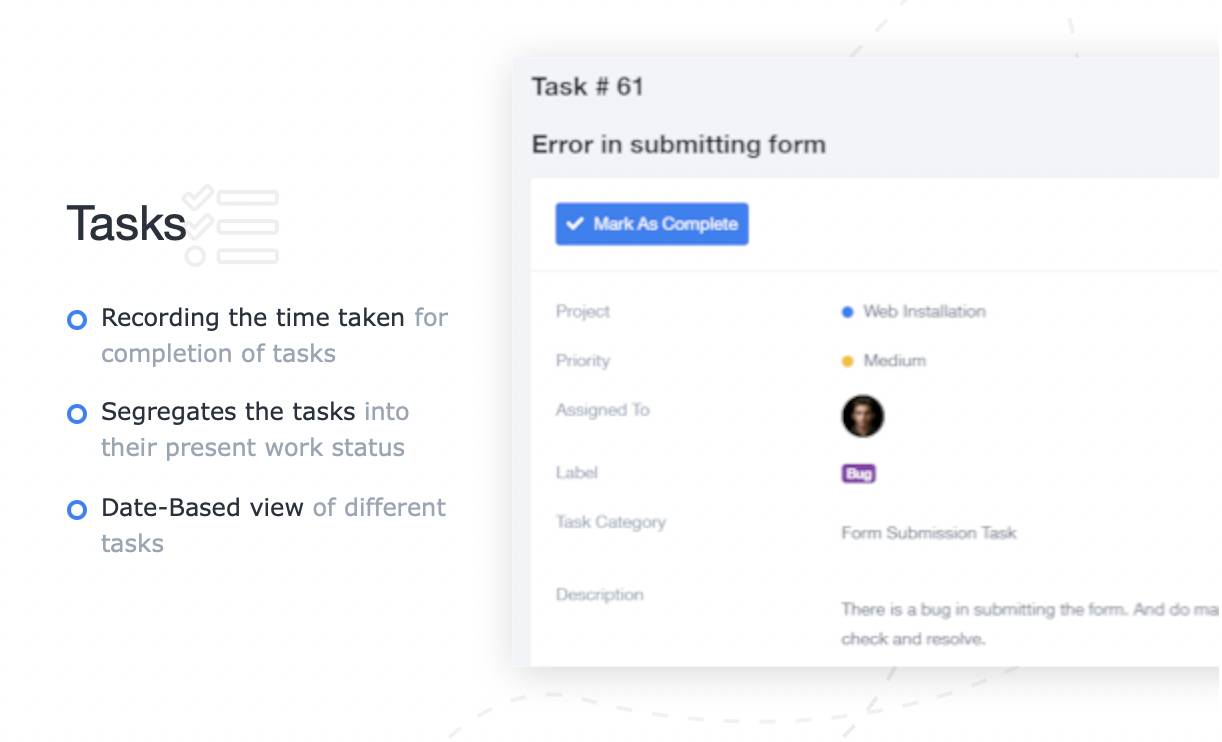
Task: Select the assignee avatar photo
Action: pos(862,416)
